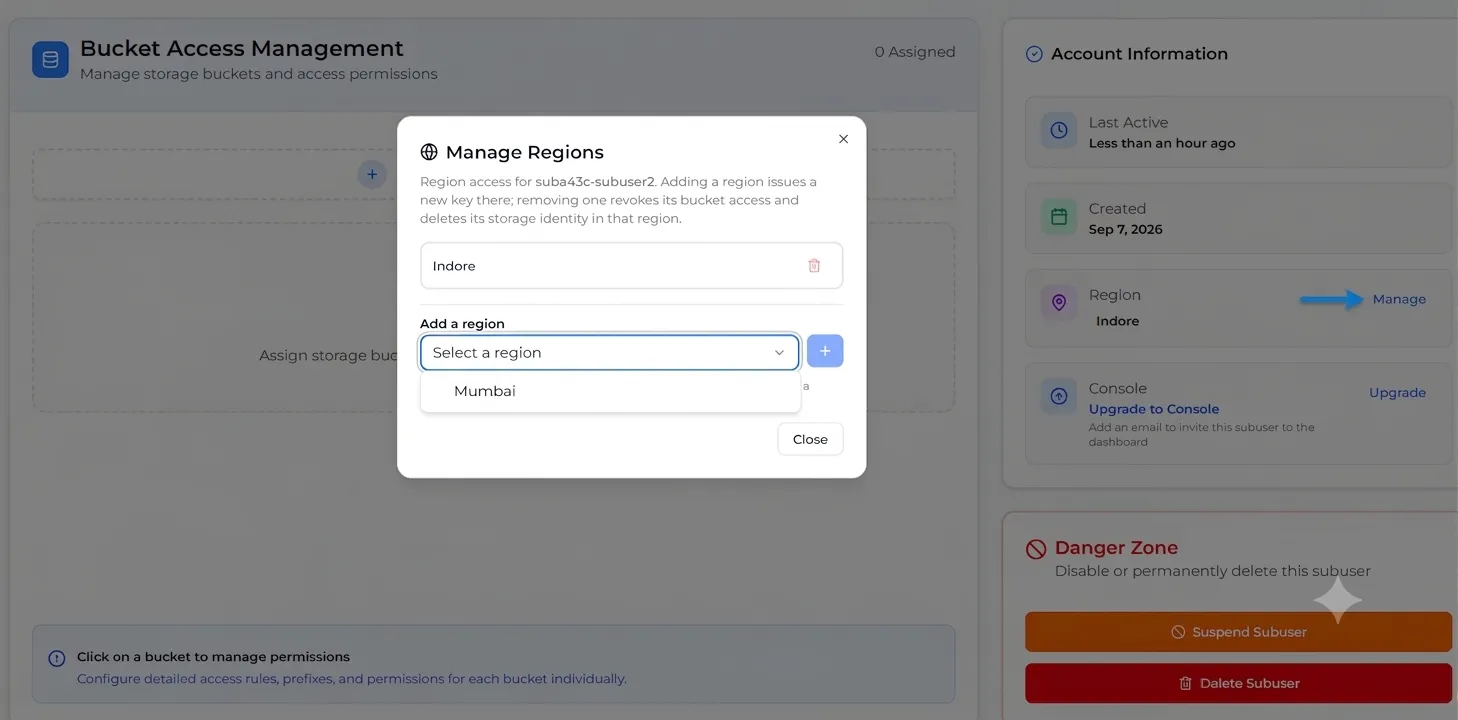Click the Bucket Access Management database icon

tap(50, 59)
